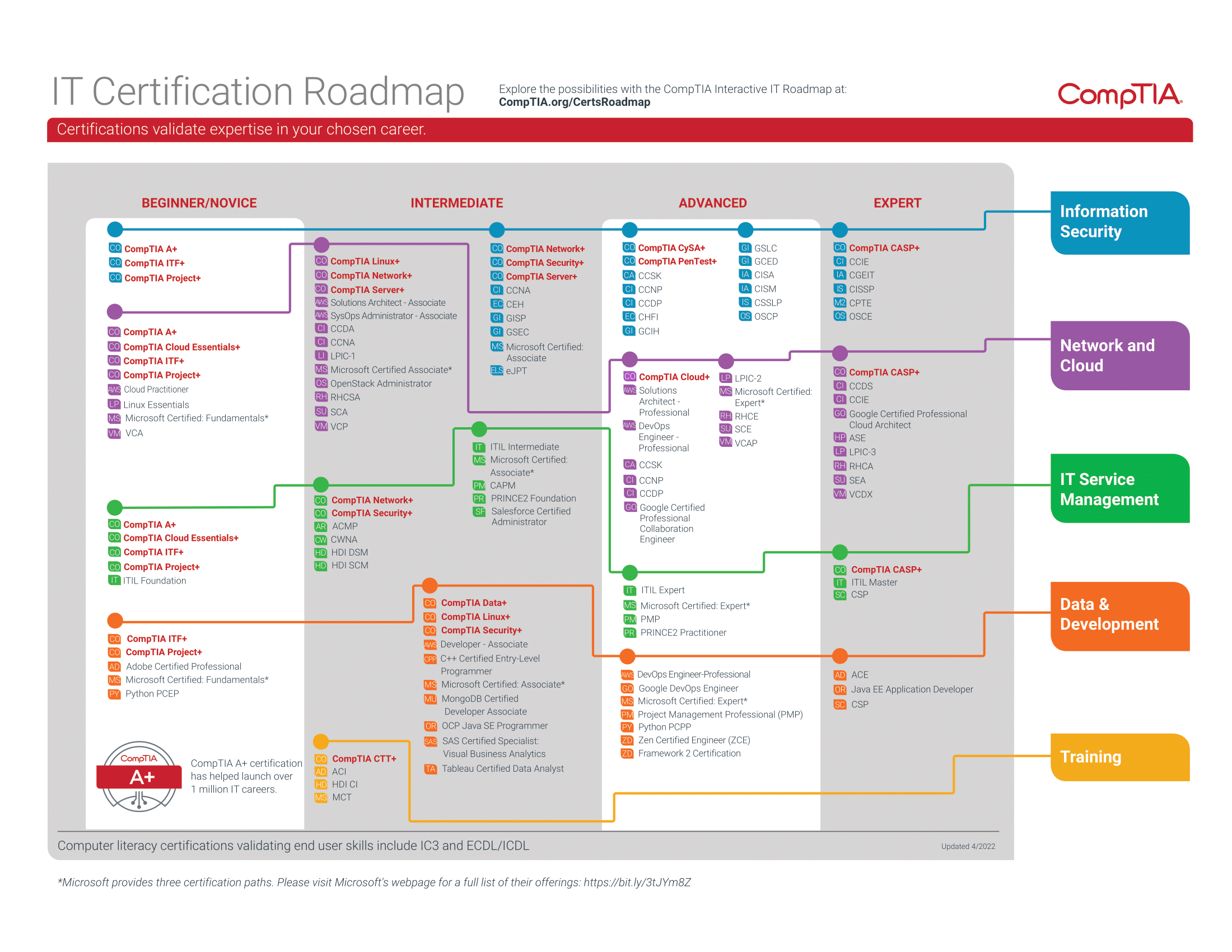
Task: Click the CompTIA A+ certification badge
Action: pyautogui.click(x=139, y=777)
